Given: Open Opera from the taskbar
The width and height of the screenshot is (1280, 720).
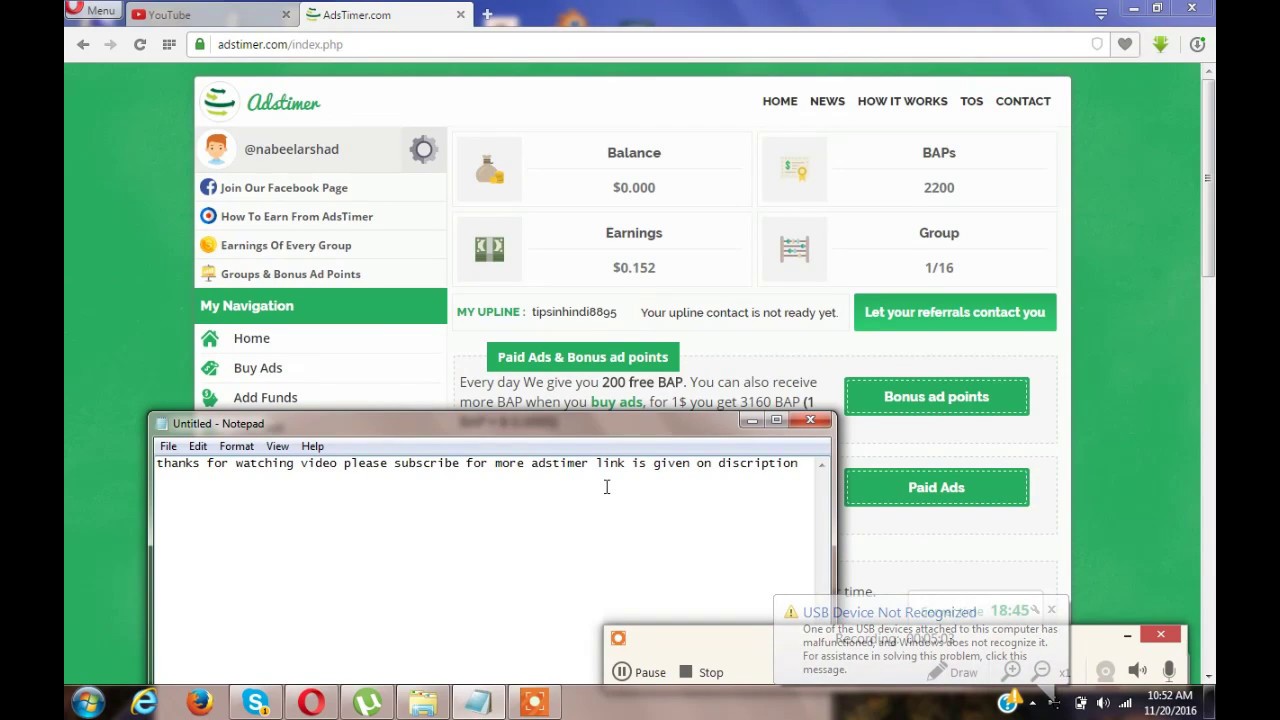Looking at the screenshot, I should click(x=312, y=703).
